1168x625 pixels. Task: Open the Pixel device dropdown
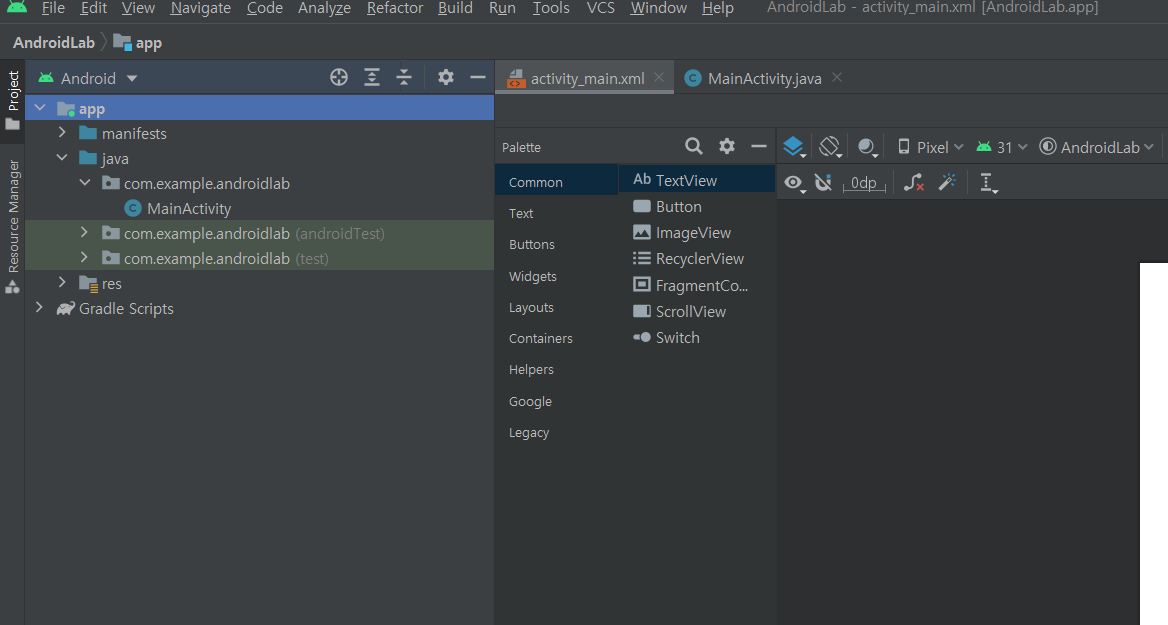coord(930,147)
